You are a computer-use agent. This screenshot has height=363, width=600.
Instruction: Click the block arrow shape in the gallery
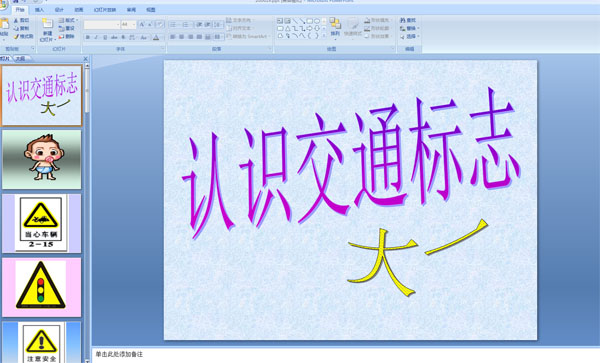click(x=310, y=29)
